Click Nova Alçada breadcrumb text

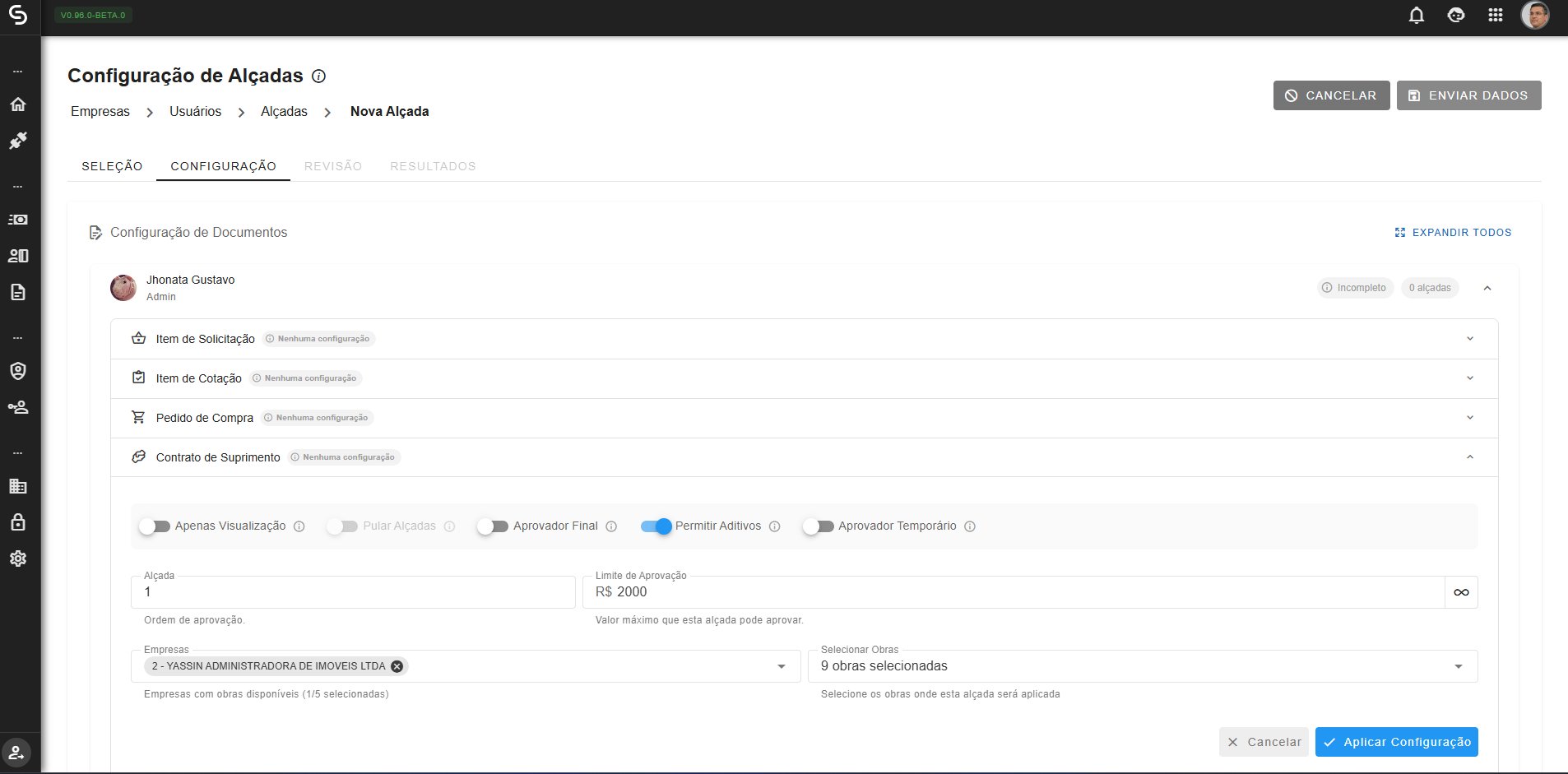click(x=389, y=112)
